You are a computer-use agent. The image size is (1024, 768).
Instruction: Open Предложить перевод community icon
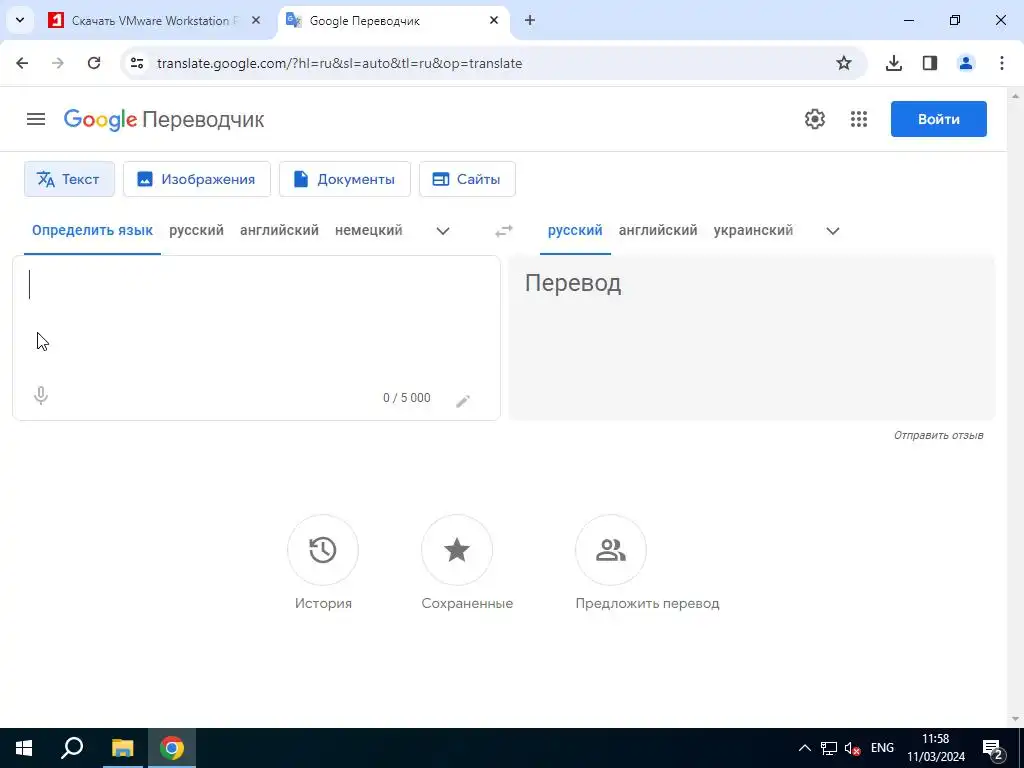pyautogui.click(x=611, y=550)
